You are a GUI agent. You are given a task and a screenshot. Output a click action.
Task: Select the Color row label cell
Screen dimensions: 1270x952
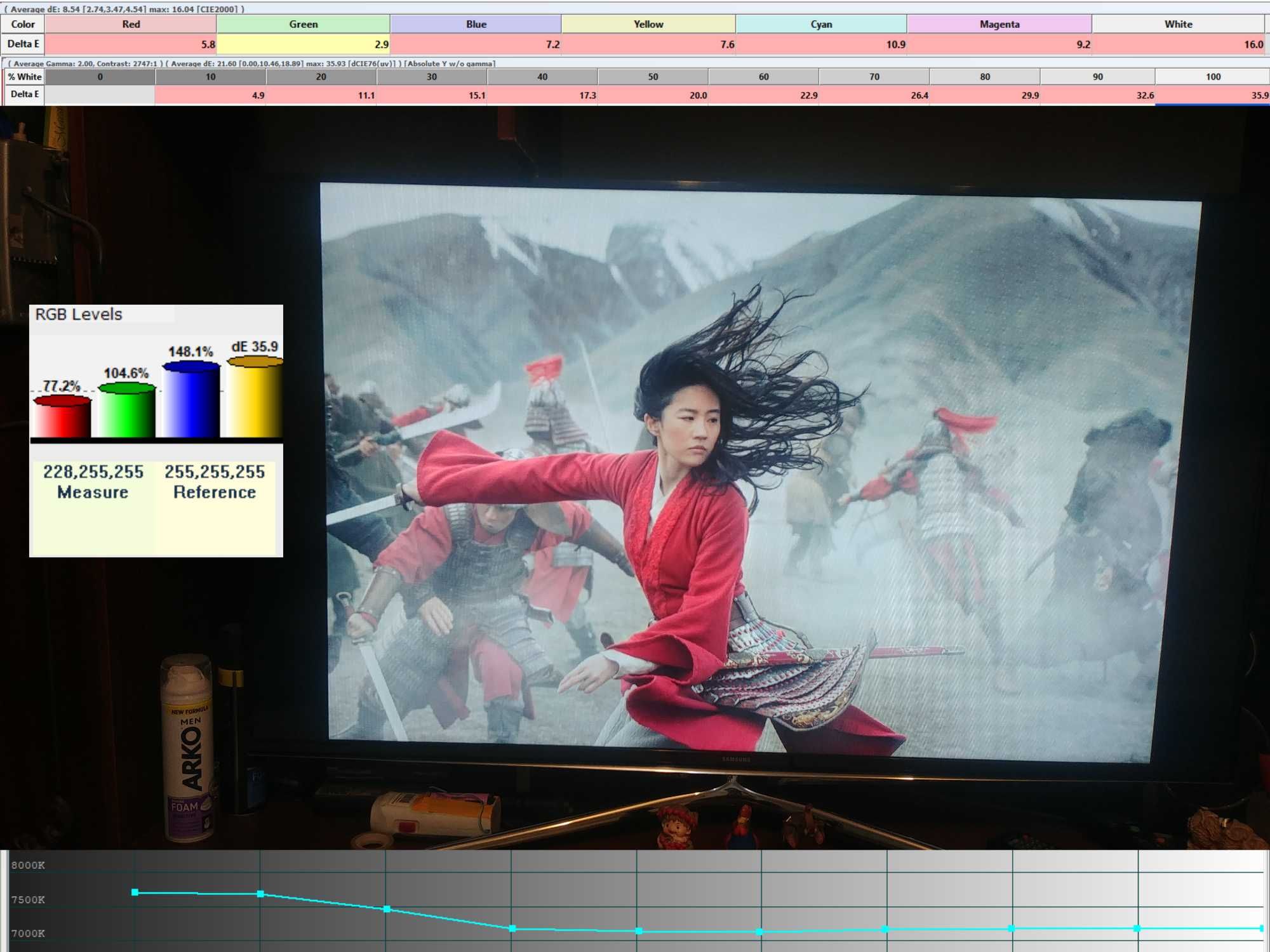pos(23,24)
